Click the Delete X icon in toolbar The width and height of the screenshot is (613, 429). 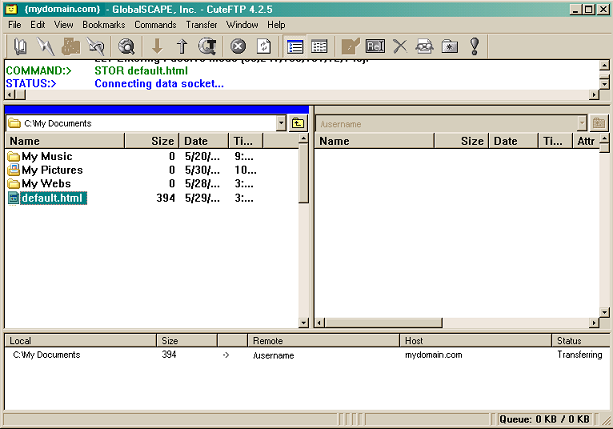pos(399,46)
